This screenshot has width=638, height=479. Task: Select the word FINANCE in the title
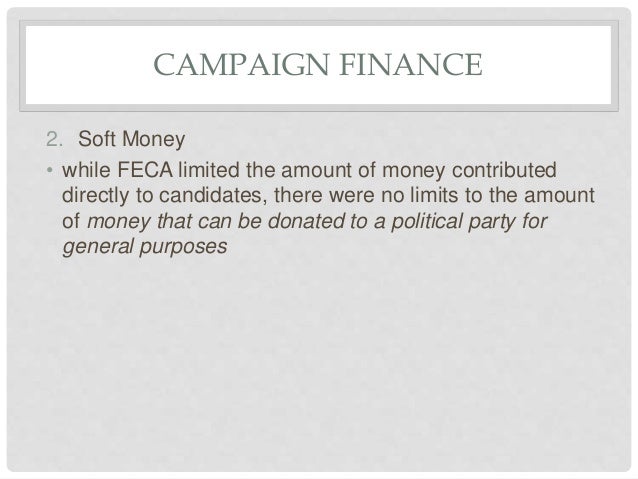pos(411,64)
